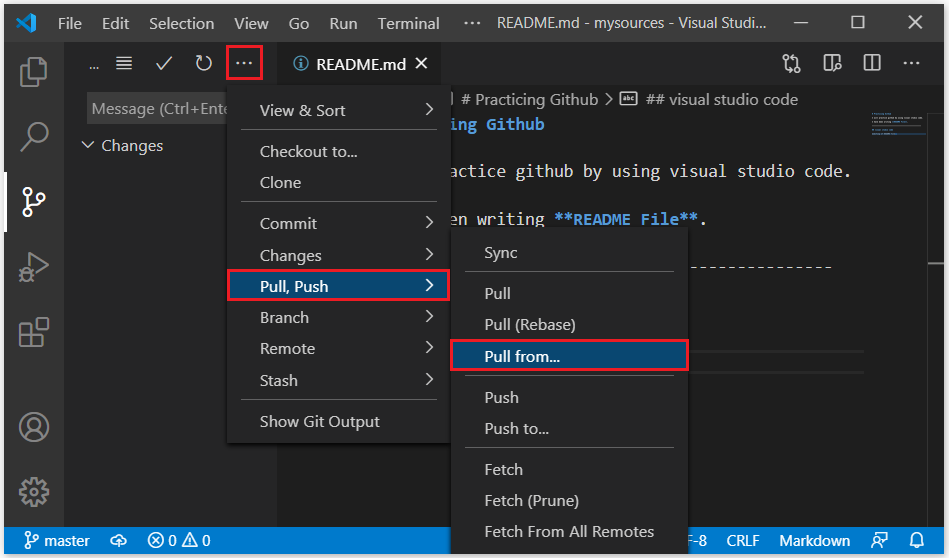
Task: Expand the Changes submenu
Action: (339, 255)
